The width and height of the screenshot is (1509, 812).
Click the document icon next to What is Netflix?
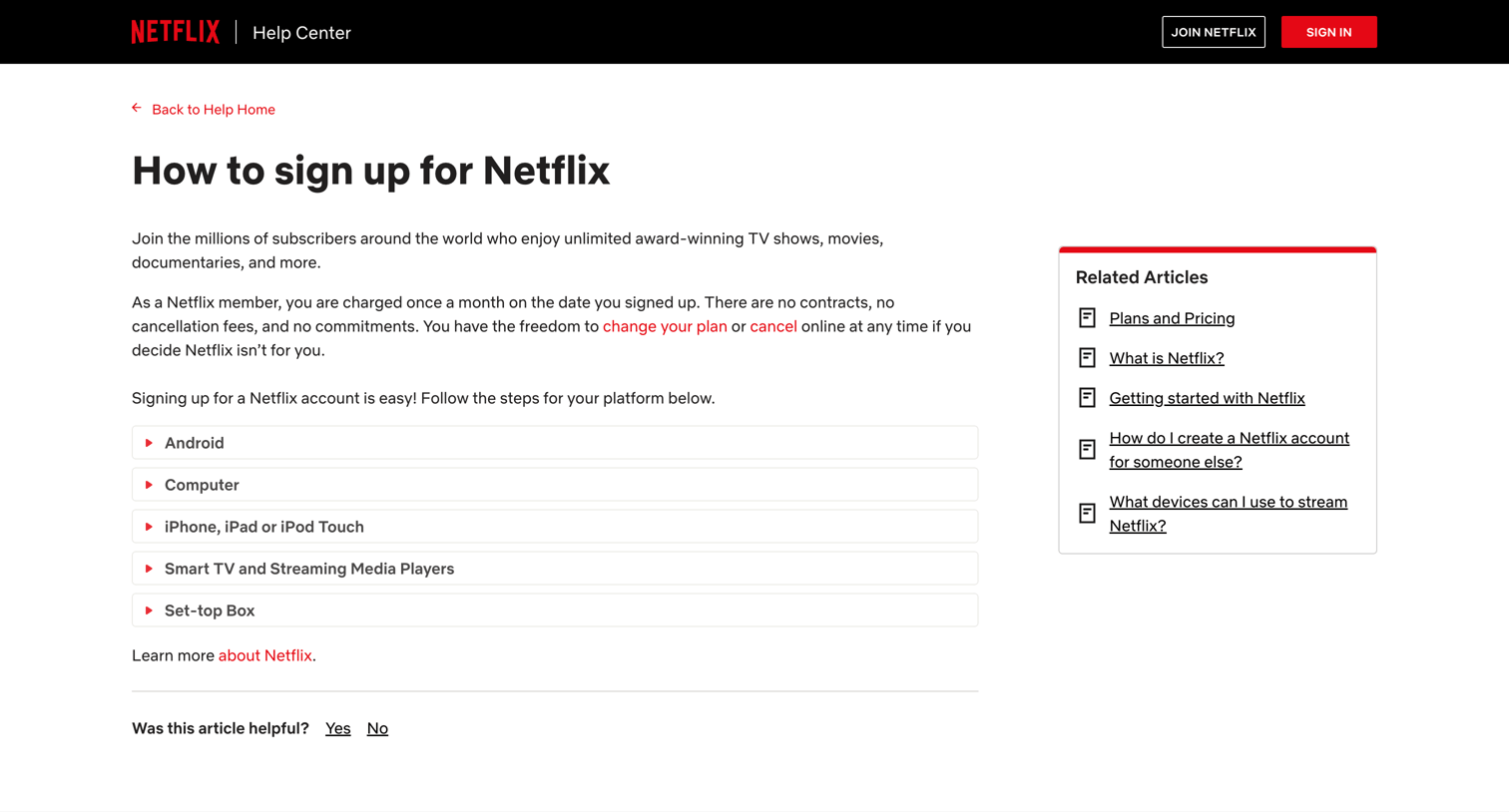[x=1087, y=358]
